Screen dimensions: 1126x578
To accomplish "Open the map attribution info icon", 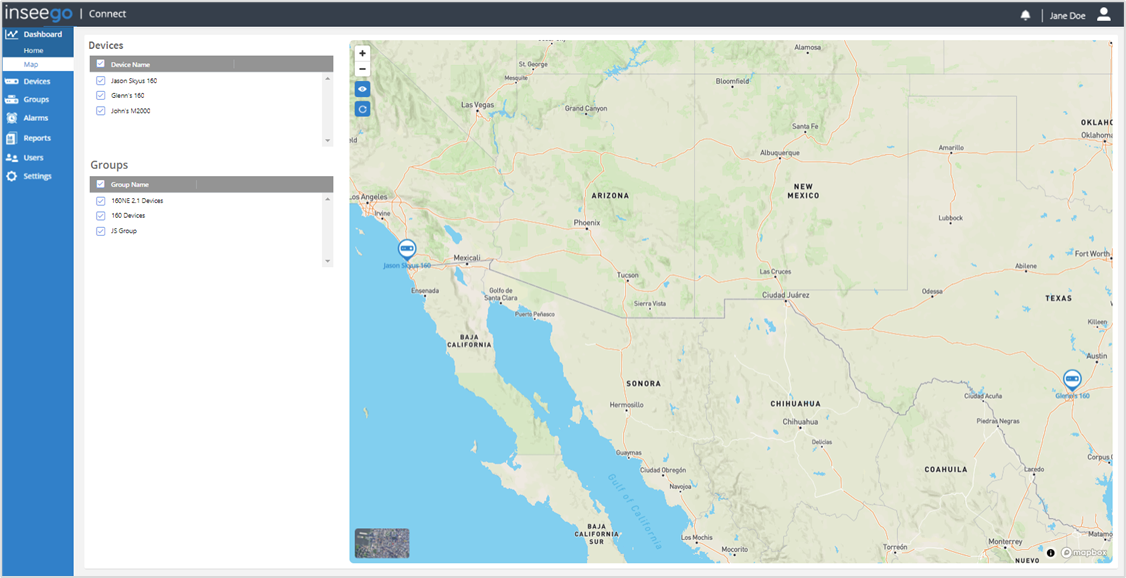I will [1051, 553].
